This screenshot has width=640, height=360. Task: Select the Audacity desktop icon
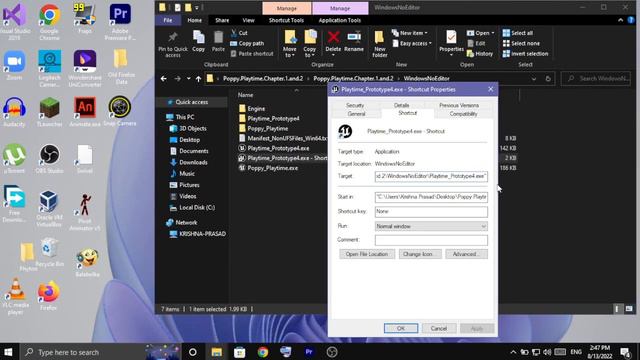coord(14,112)
